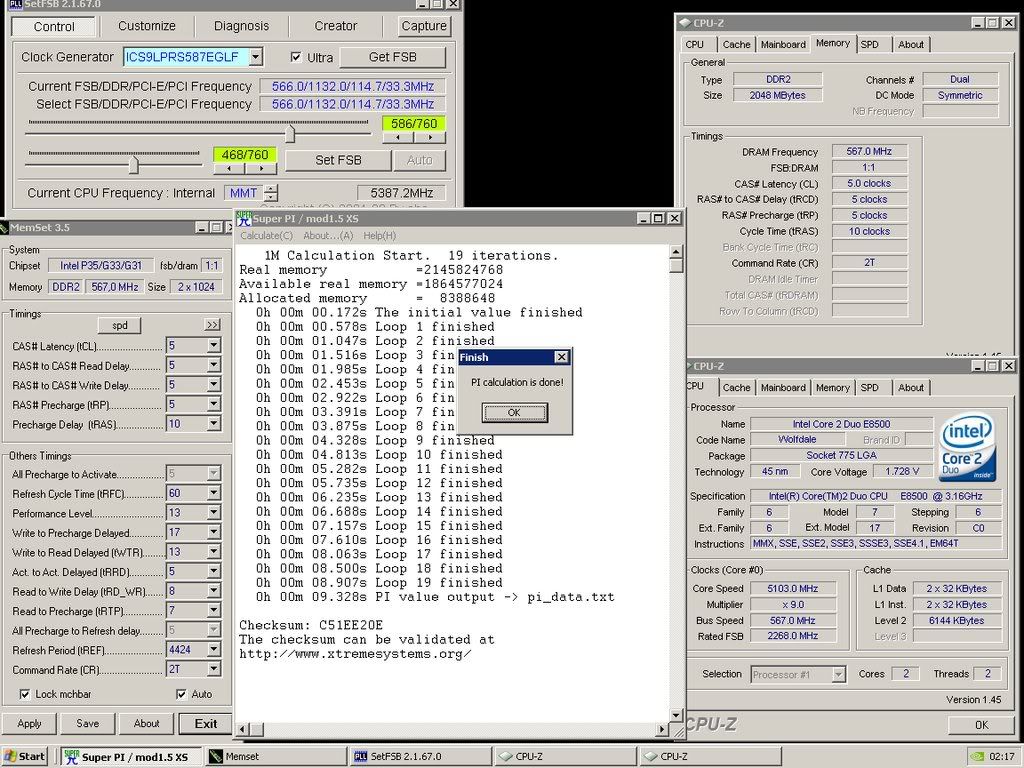Screen dimensions: 1024x768
Task: Click the Exit button in MemSet
Action: [x=206, y=723]
